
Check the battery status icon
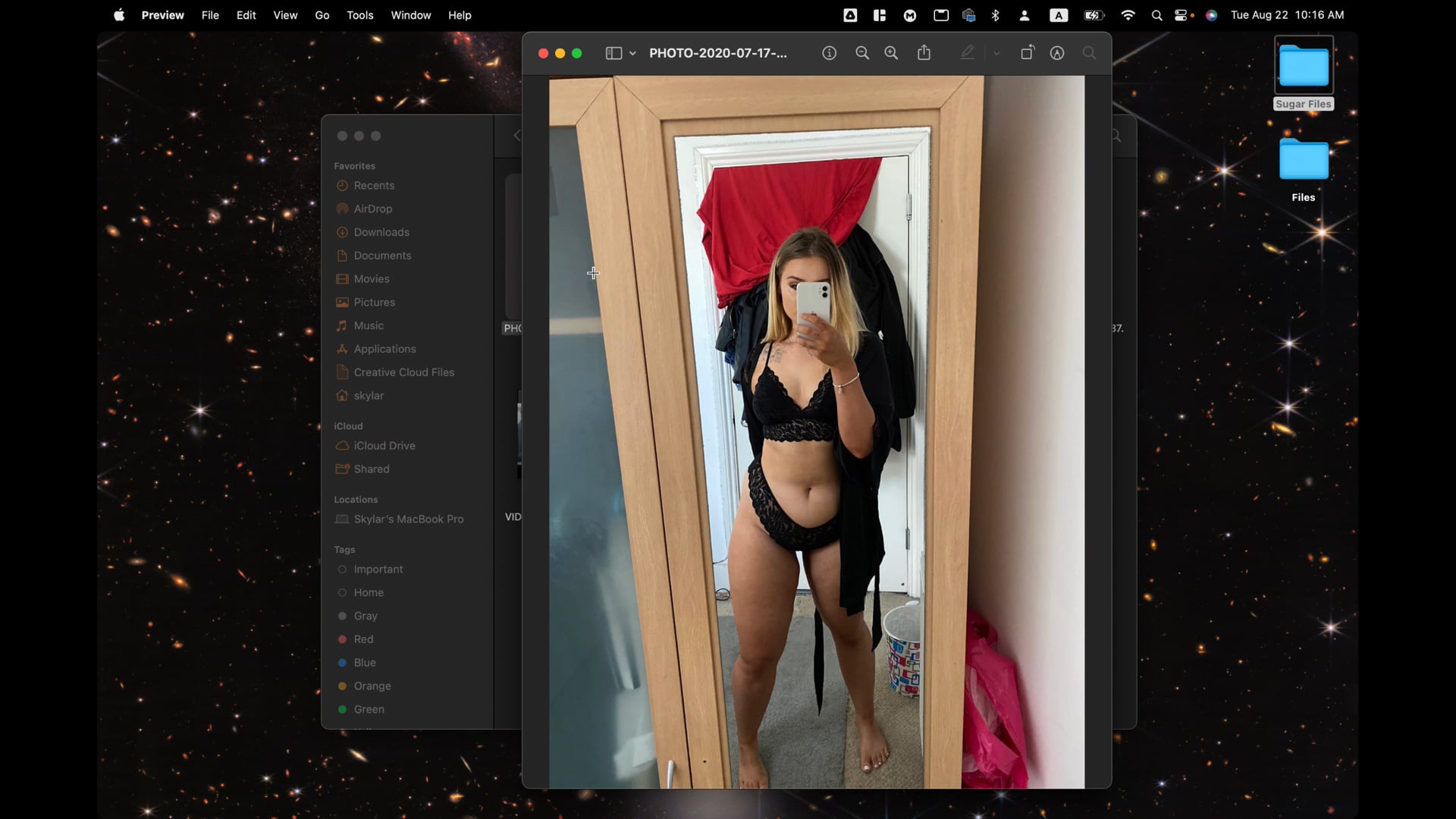tap(1094, 15)
